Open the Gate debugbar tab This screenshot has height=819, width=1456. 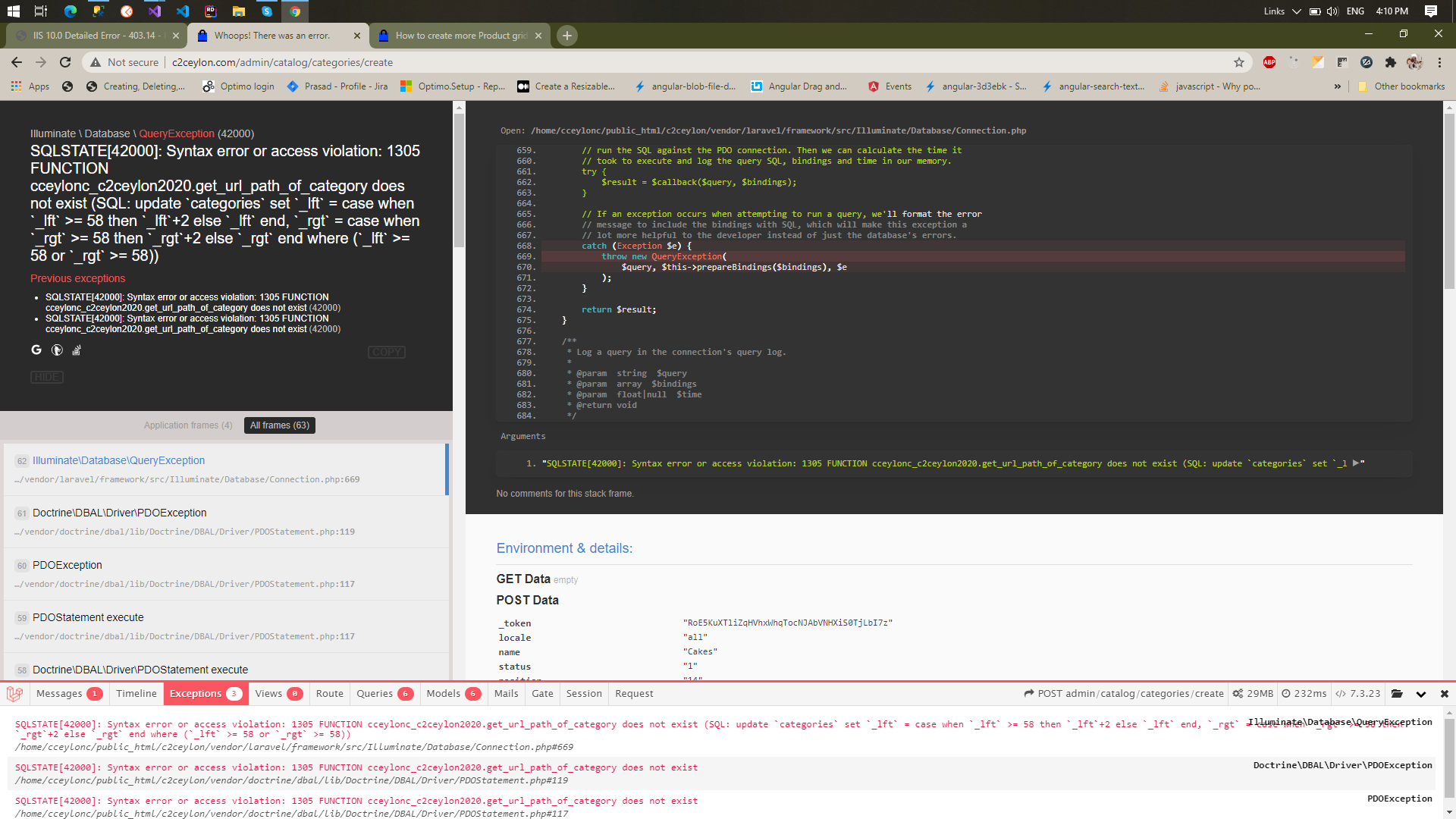543,694
